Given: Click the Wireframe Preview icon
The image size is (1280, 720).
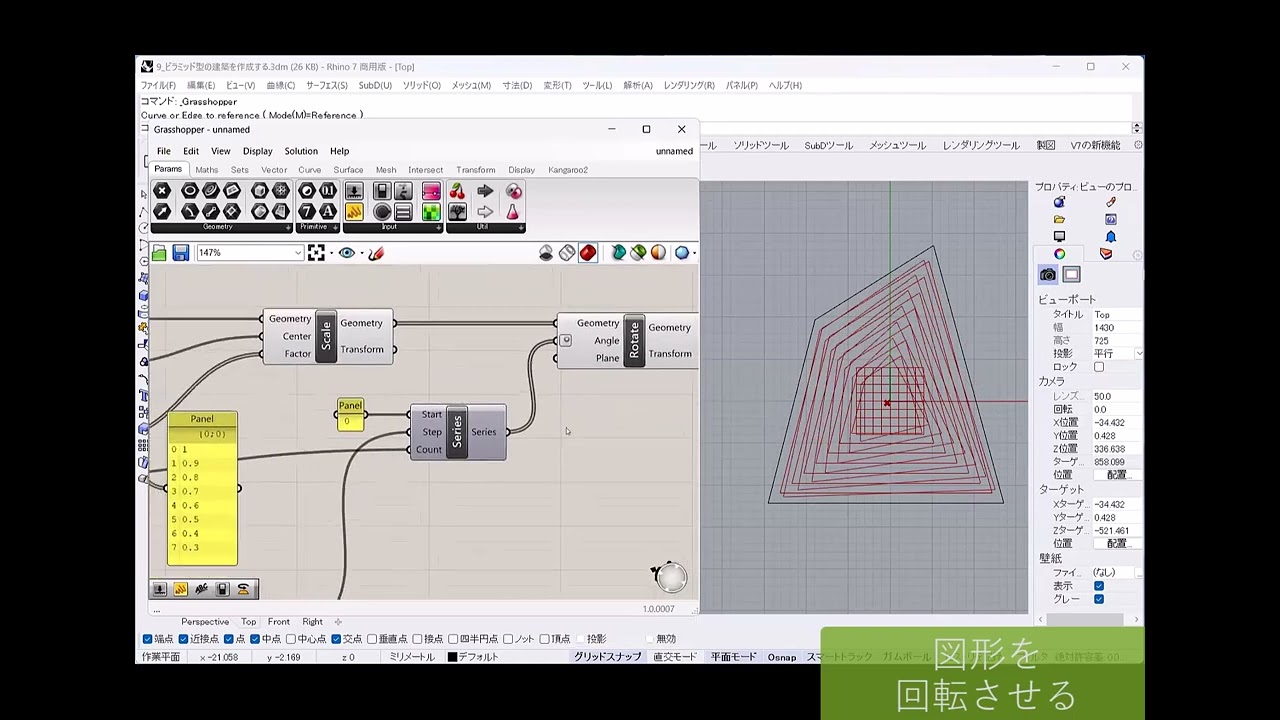Looking at the screenshot, I should click(x=567, y=253).
